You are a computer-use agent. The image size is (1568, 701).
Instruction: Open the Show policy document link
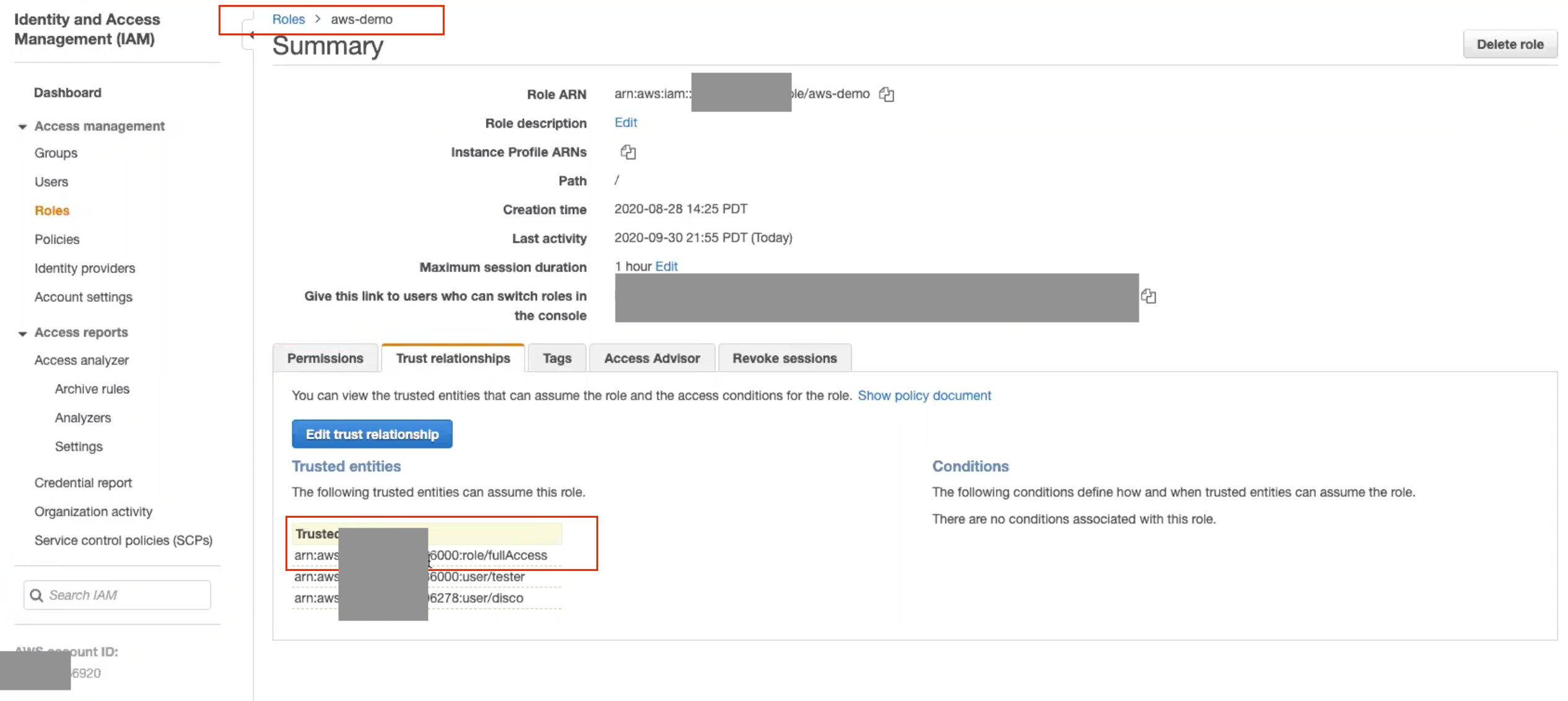[924, 395]
